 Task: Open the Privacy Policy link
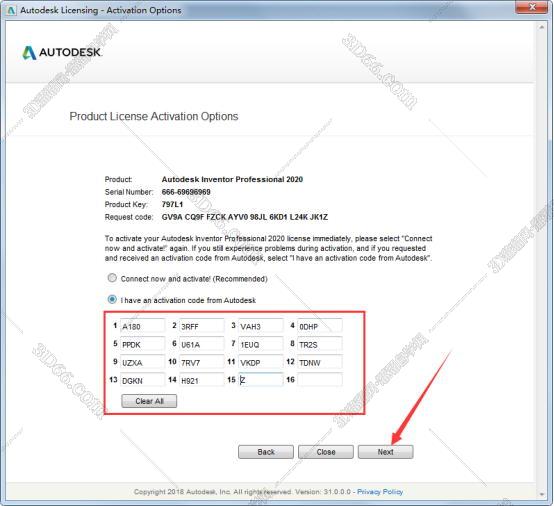point(380,492)
